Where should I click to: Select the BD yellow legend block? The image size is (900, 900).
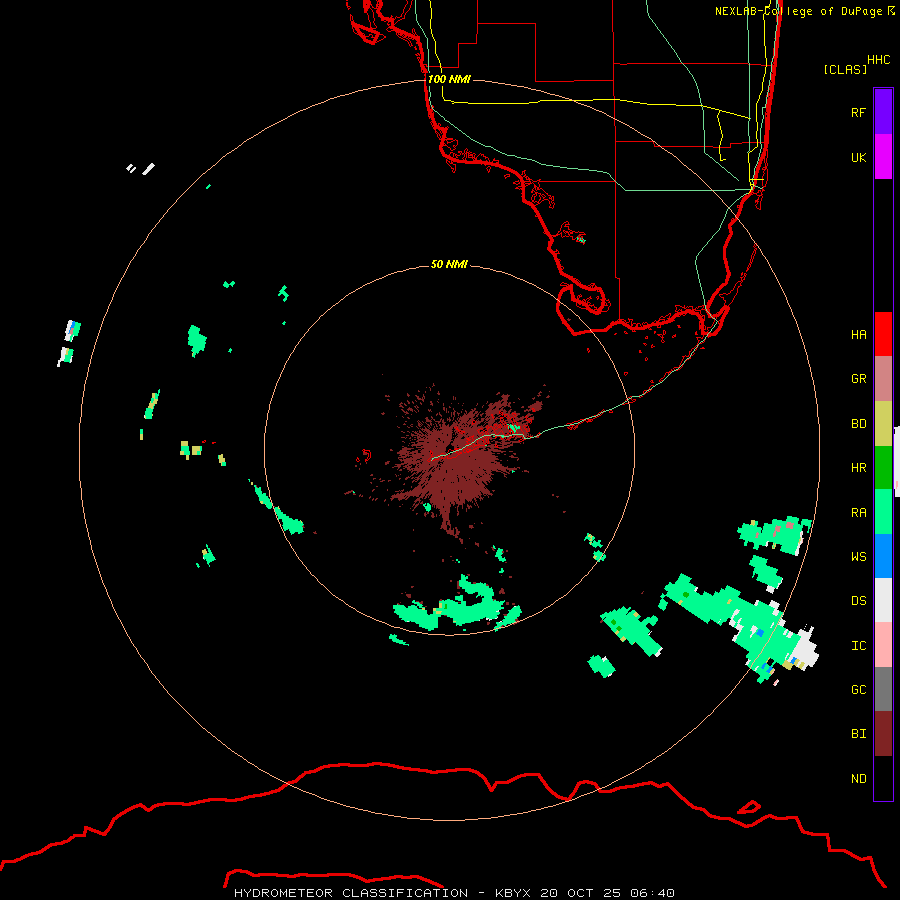click(883, 424)
